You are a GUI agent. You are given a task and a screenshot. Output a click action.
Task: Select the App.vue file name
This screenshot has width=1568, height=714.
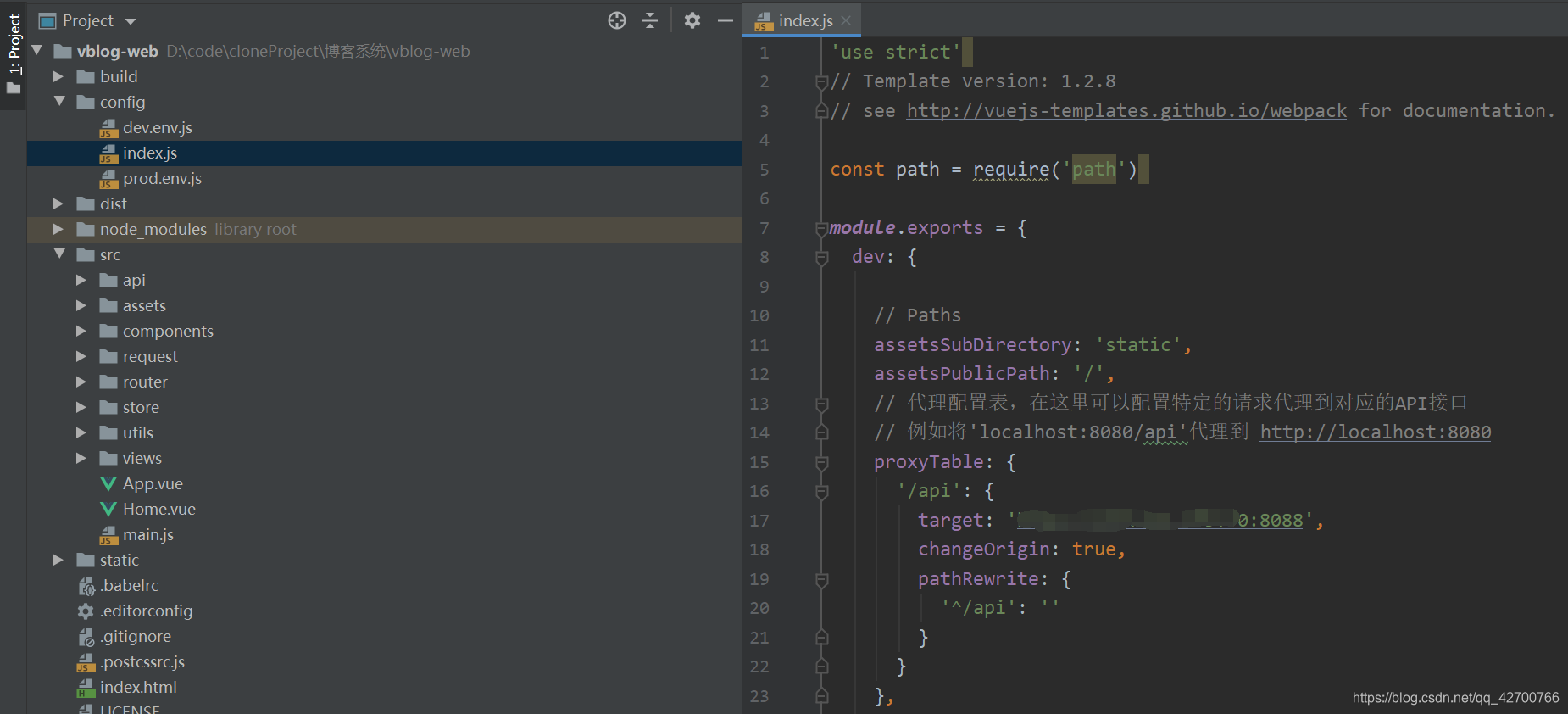pos(153,483)
